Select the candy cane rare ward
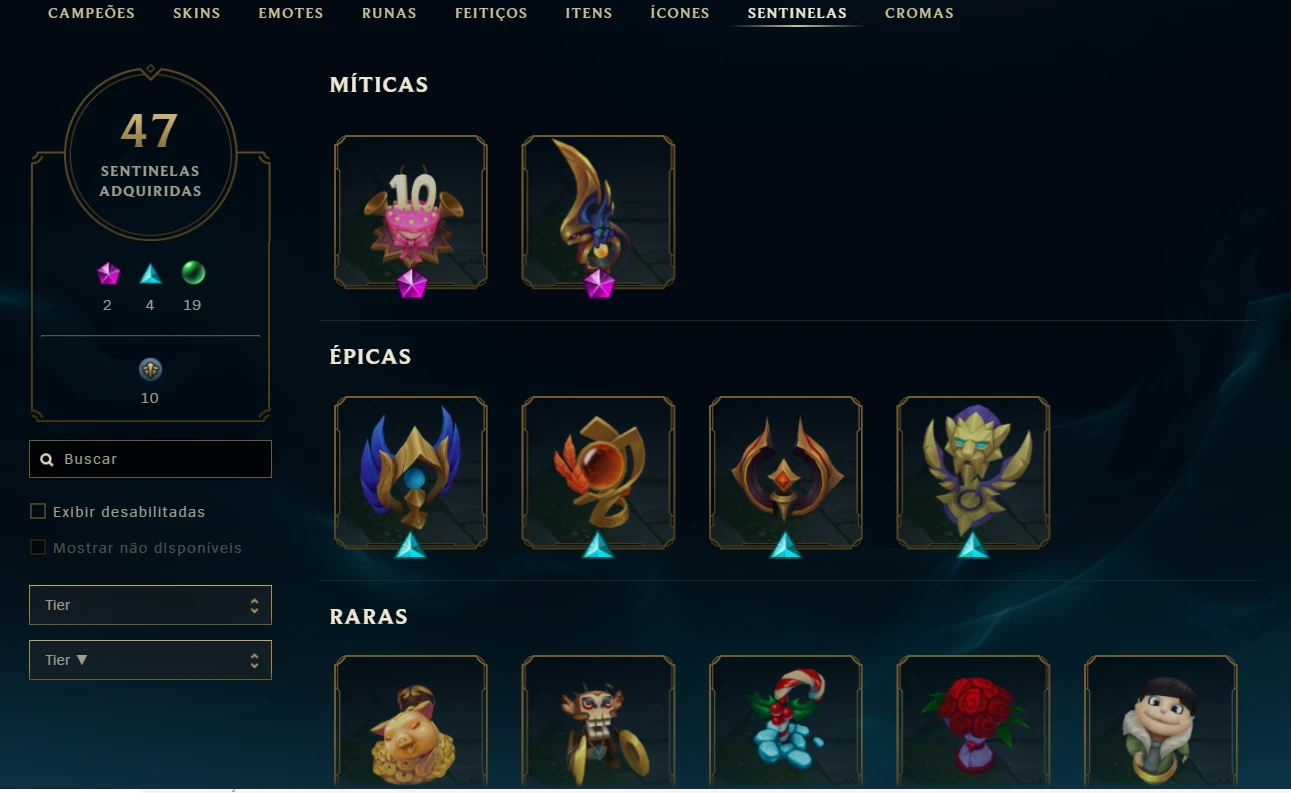 pos(786,722)
